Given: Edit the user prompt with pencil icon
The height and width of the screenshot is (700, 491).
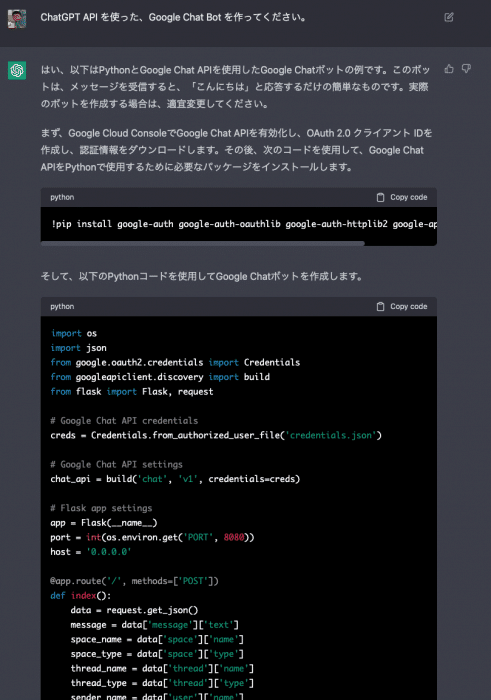Looking at the screenshot, I should tap(449, 17).
